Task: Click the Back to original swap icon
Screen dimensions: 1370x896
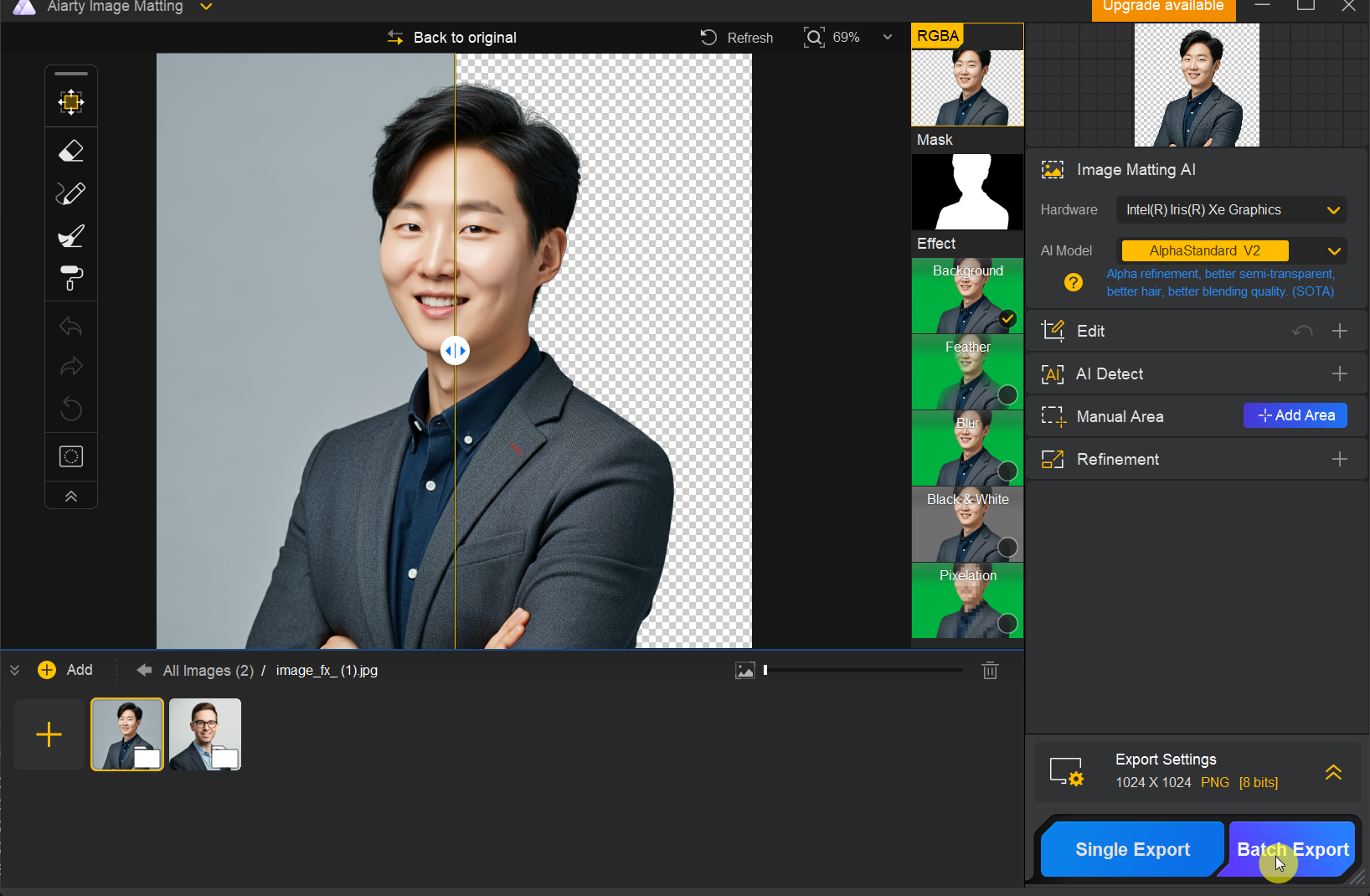Action: coord(395,38)
